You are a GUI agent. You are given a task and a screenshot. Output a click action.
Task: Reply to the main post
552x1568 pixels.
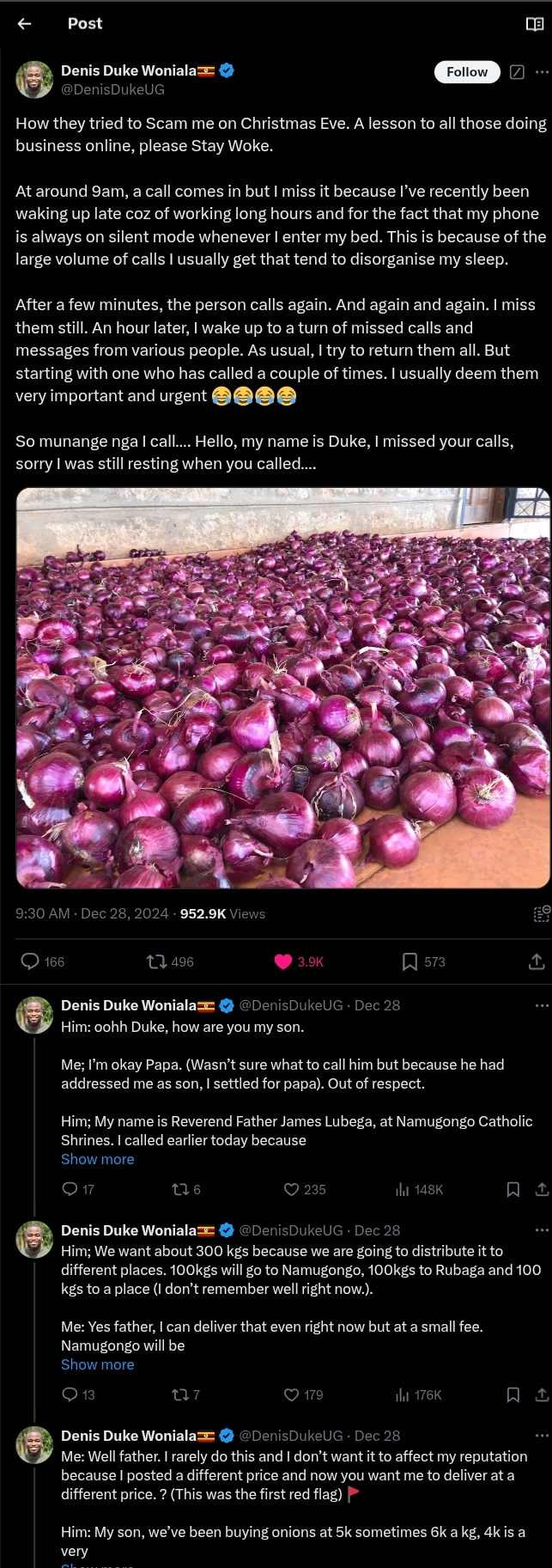[x=30, y=961]
